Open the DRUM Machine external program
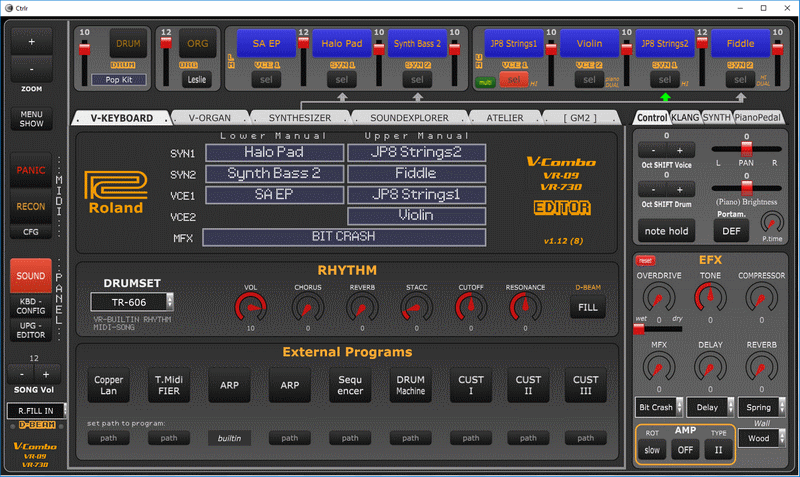Viewport: 800px width, 477px height. 410,385
